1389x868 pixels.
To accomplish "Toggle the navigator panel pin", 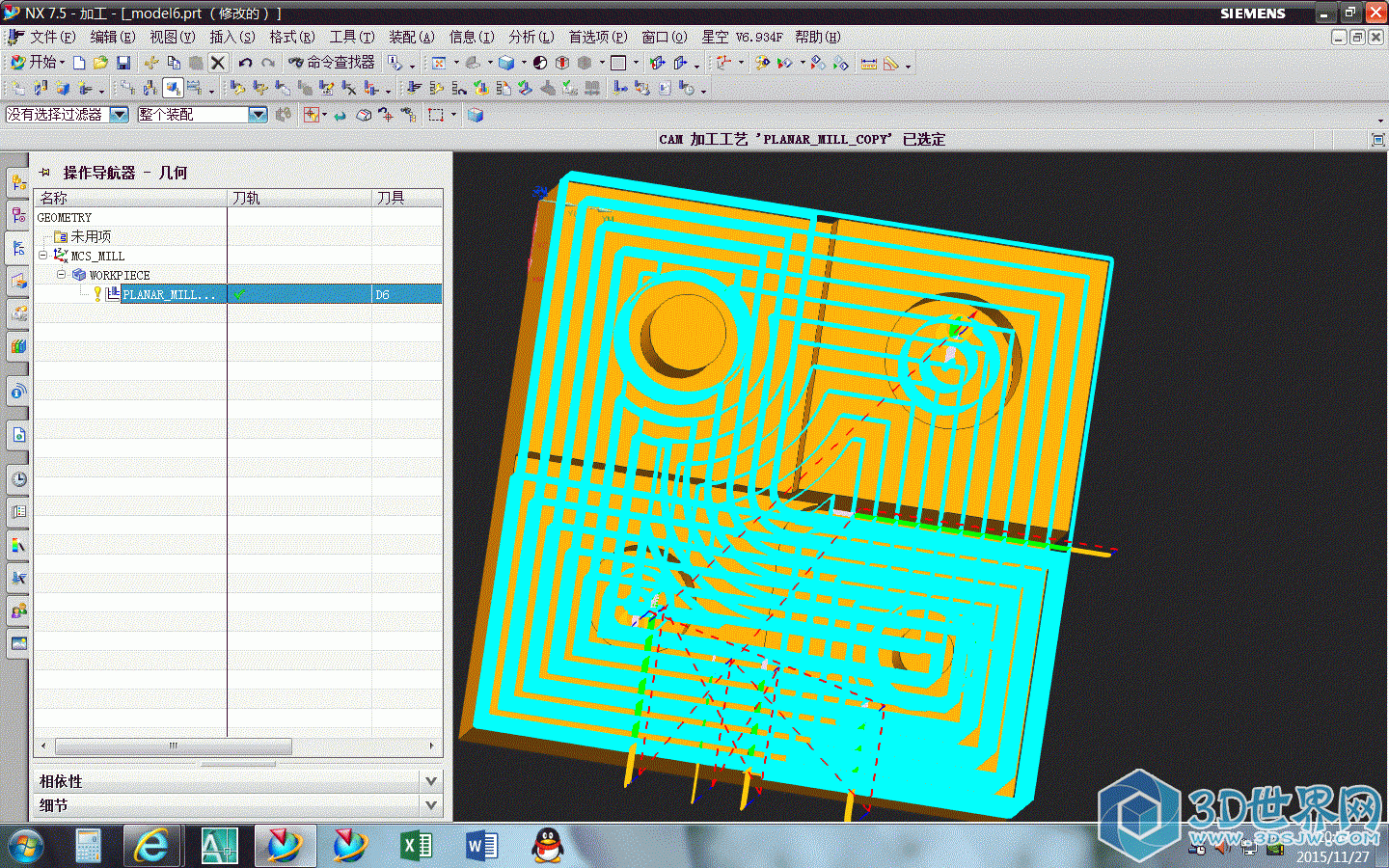I will (x=44, y=173).
